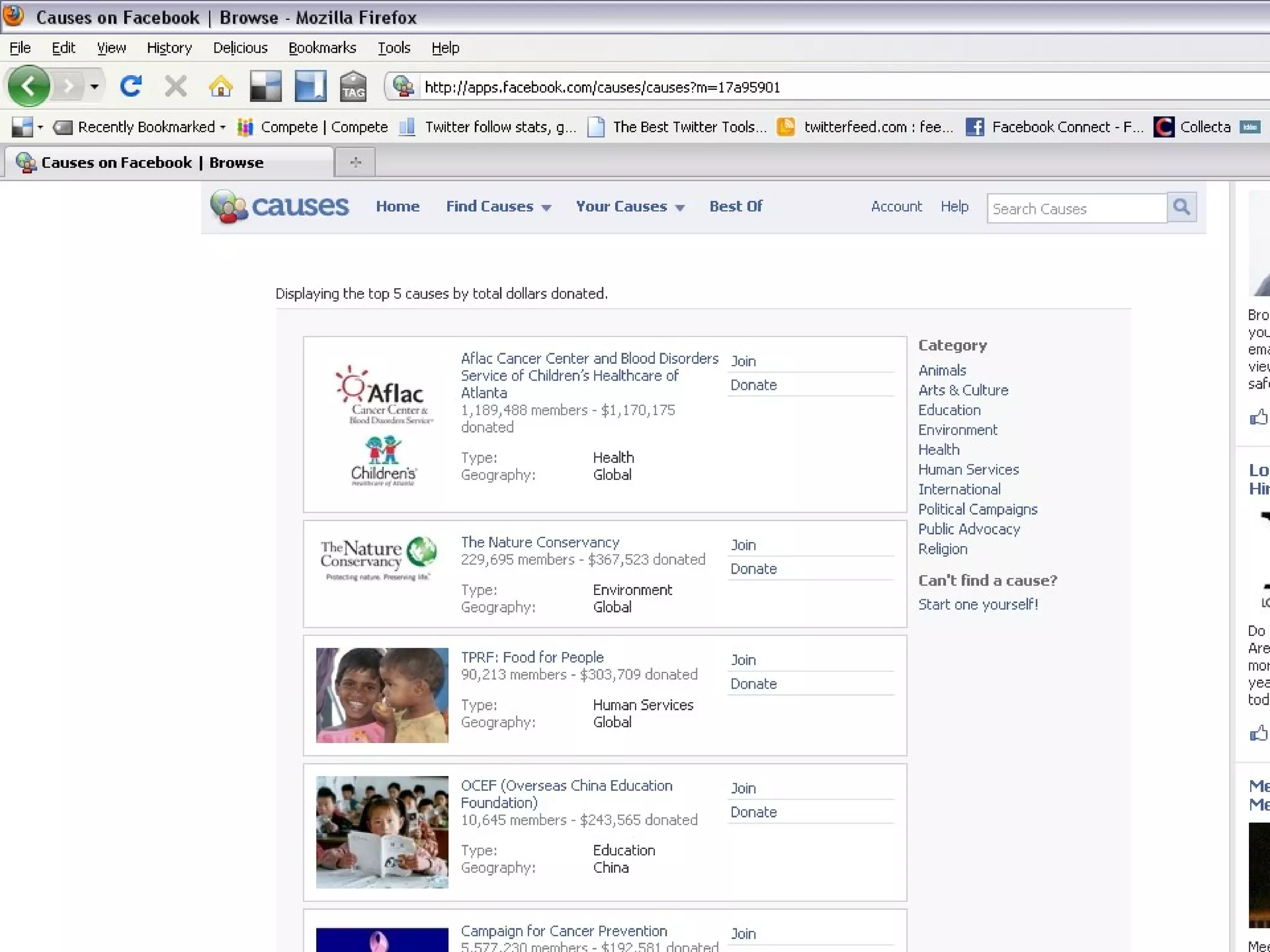Click the TAG icon in toolbar

pyautogui.click(x=353, y=86)
